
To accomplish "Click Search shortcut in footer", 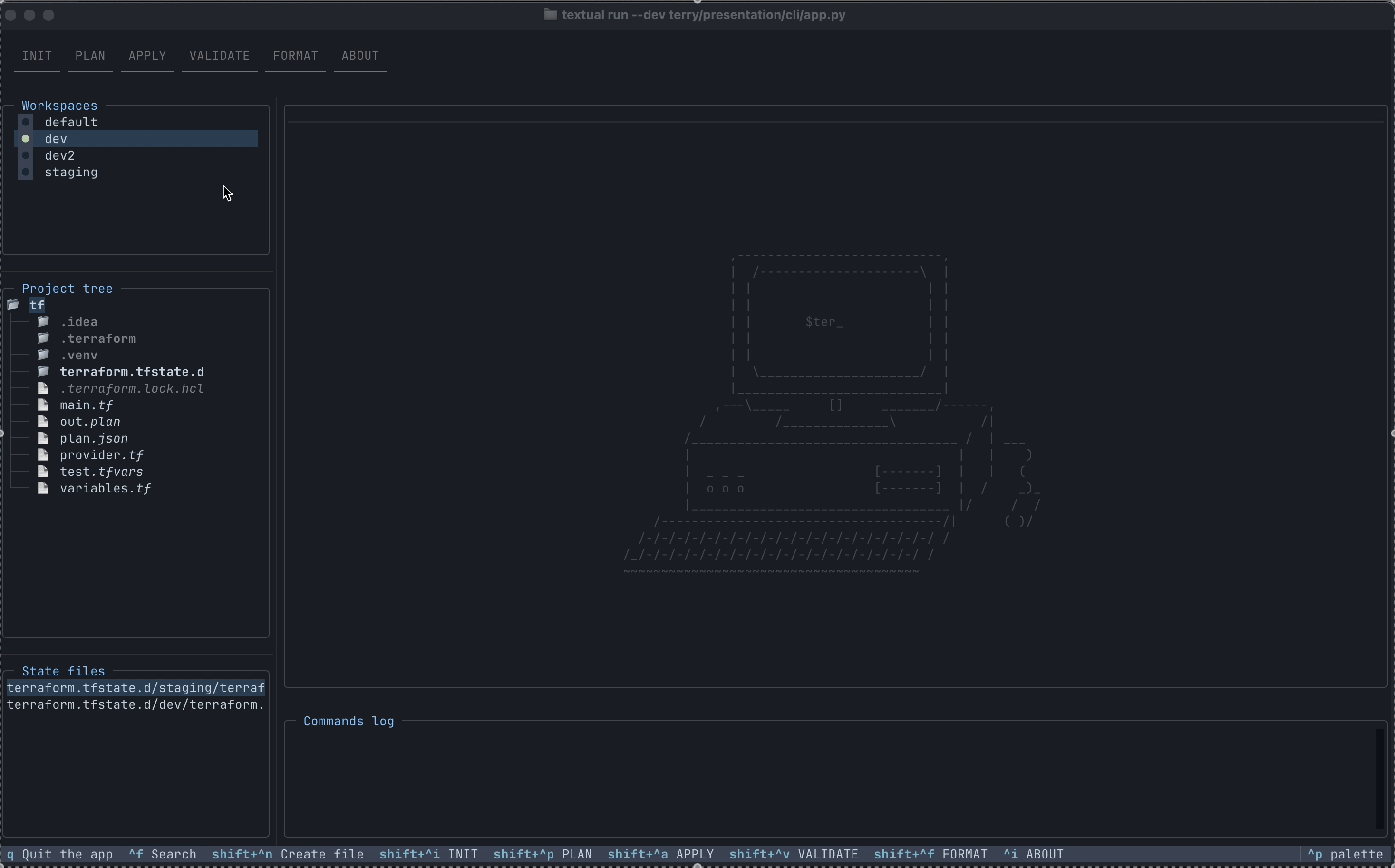I will tap(163, 854).
